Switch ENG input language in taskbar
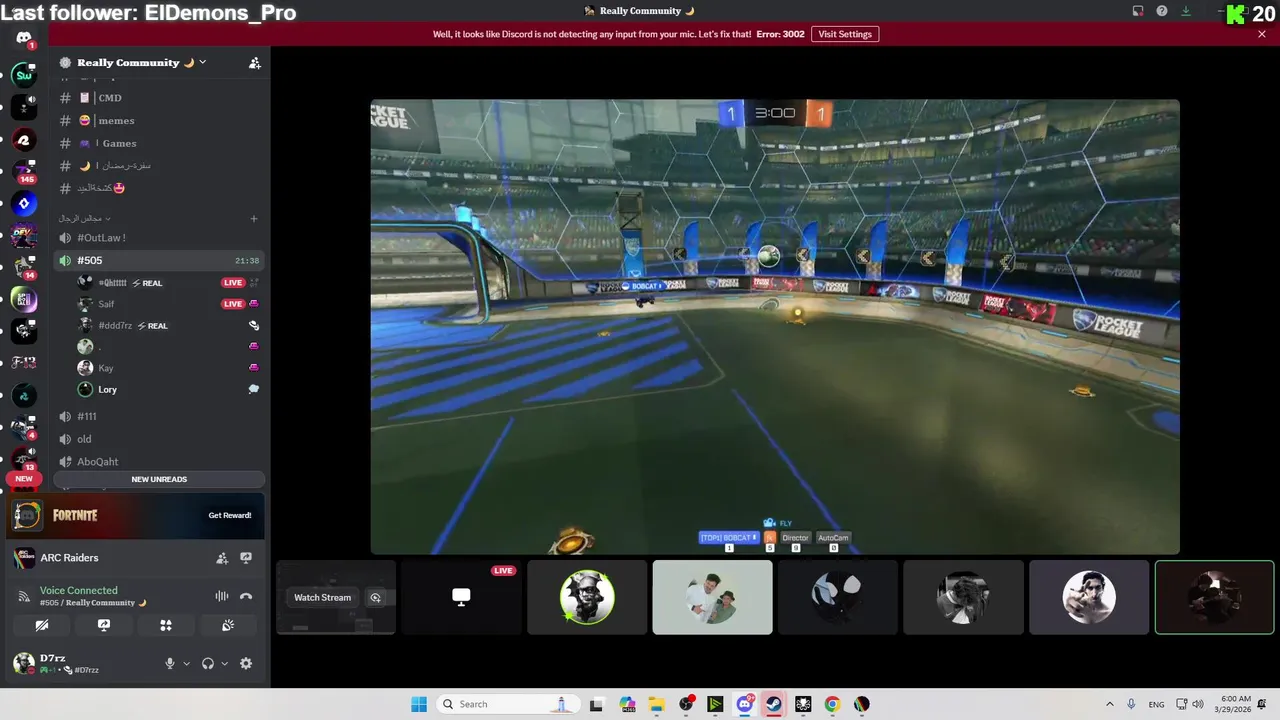The height and width of the screenshot is (720, 1280). (1156, 704)
